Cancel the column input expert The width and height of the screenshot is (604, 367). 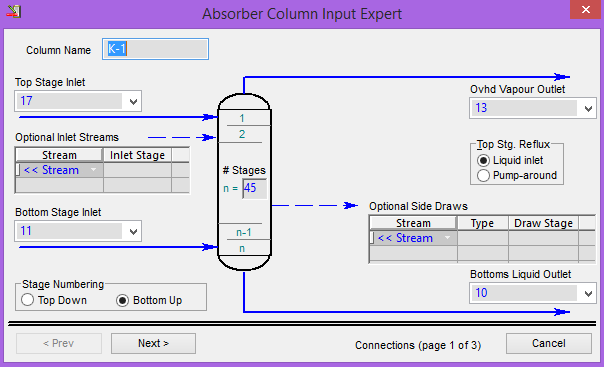549,343
